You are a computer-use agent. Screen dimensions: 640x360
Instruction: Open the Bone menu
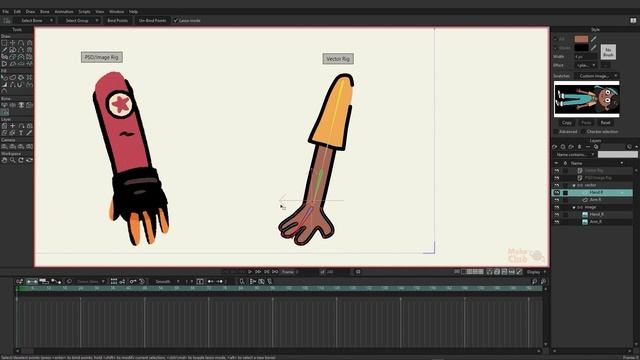pos(44,12)
